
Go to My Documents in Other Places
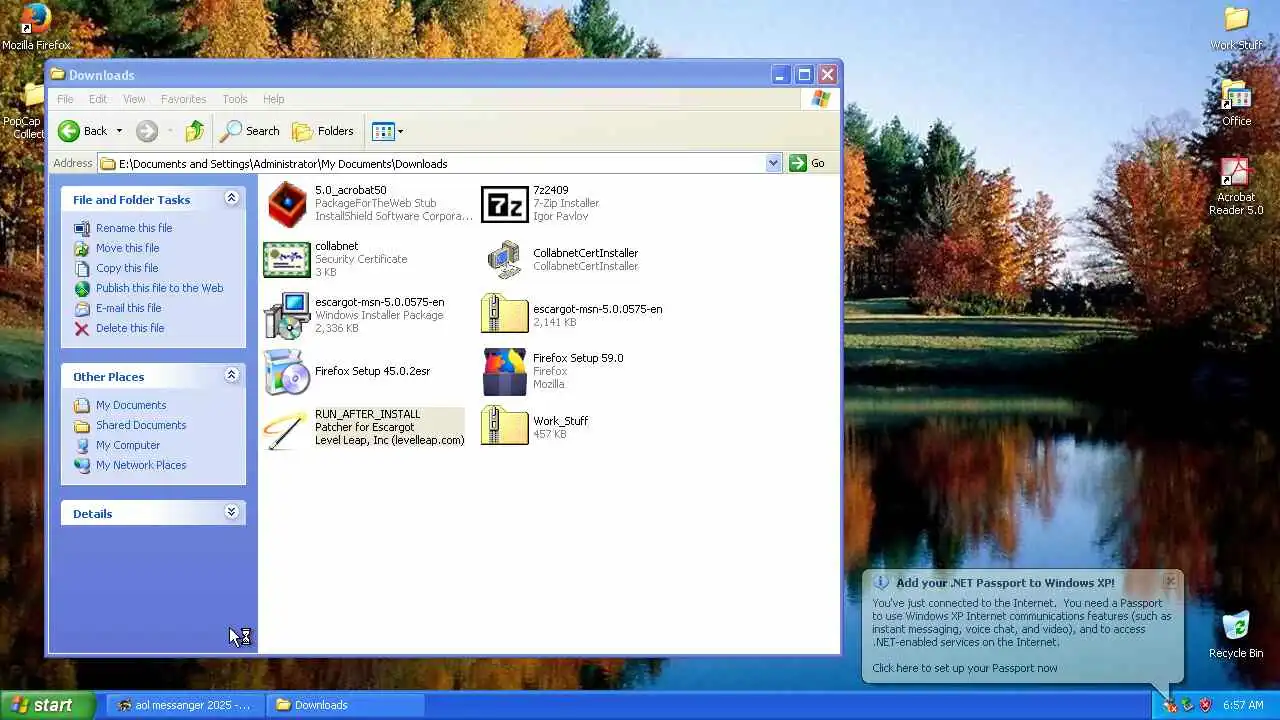pos(131,405)
